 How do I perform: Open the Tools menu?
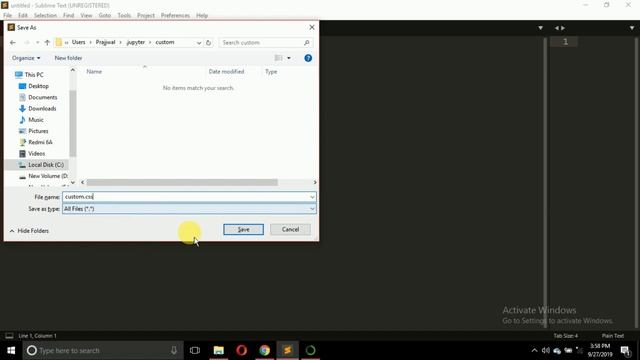[124, 15]
